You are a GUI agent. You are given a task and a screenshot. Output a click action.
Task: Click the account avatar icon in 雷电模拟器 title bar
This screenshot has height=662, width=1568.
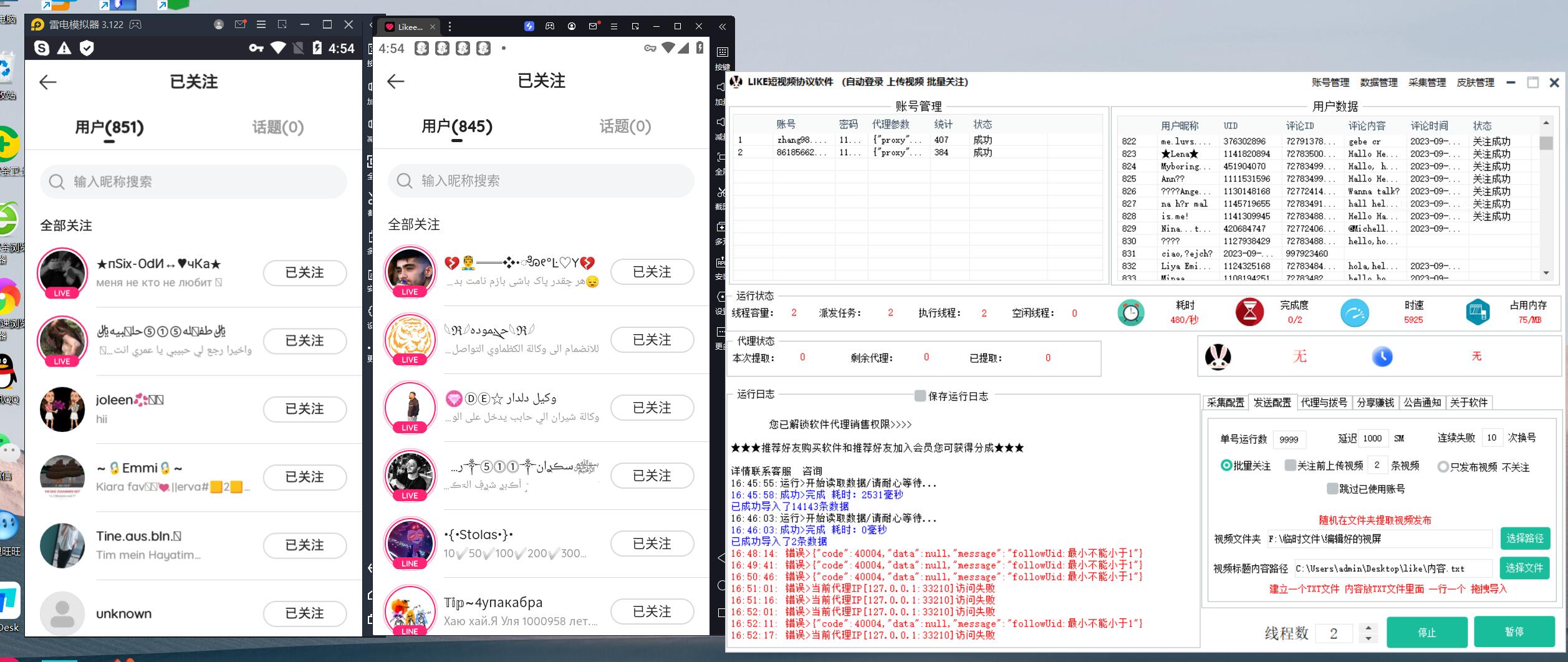point(218,24)
